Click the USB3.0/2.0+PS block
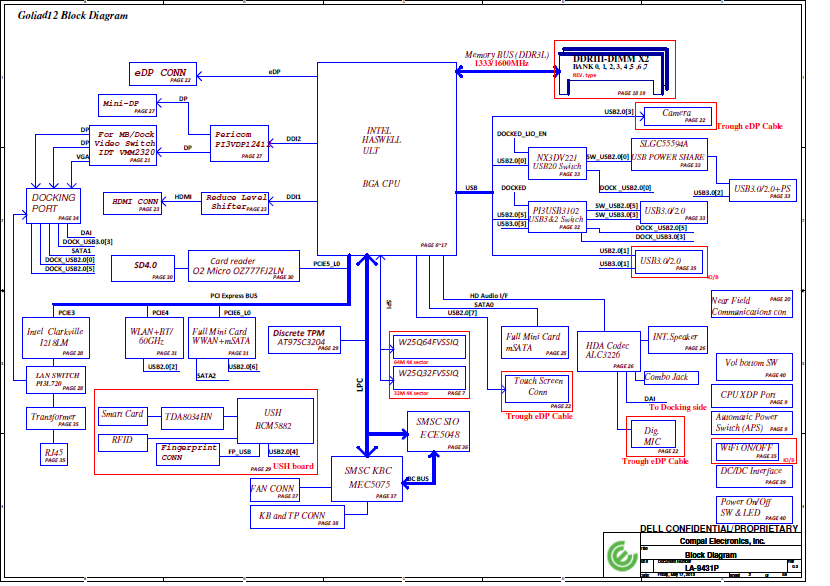Screen dimensions: 830x586 (763, 191)
